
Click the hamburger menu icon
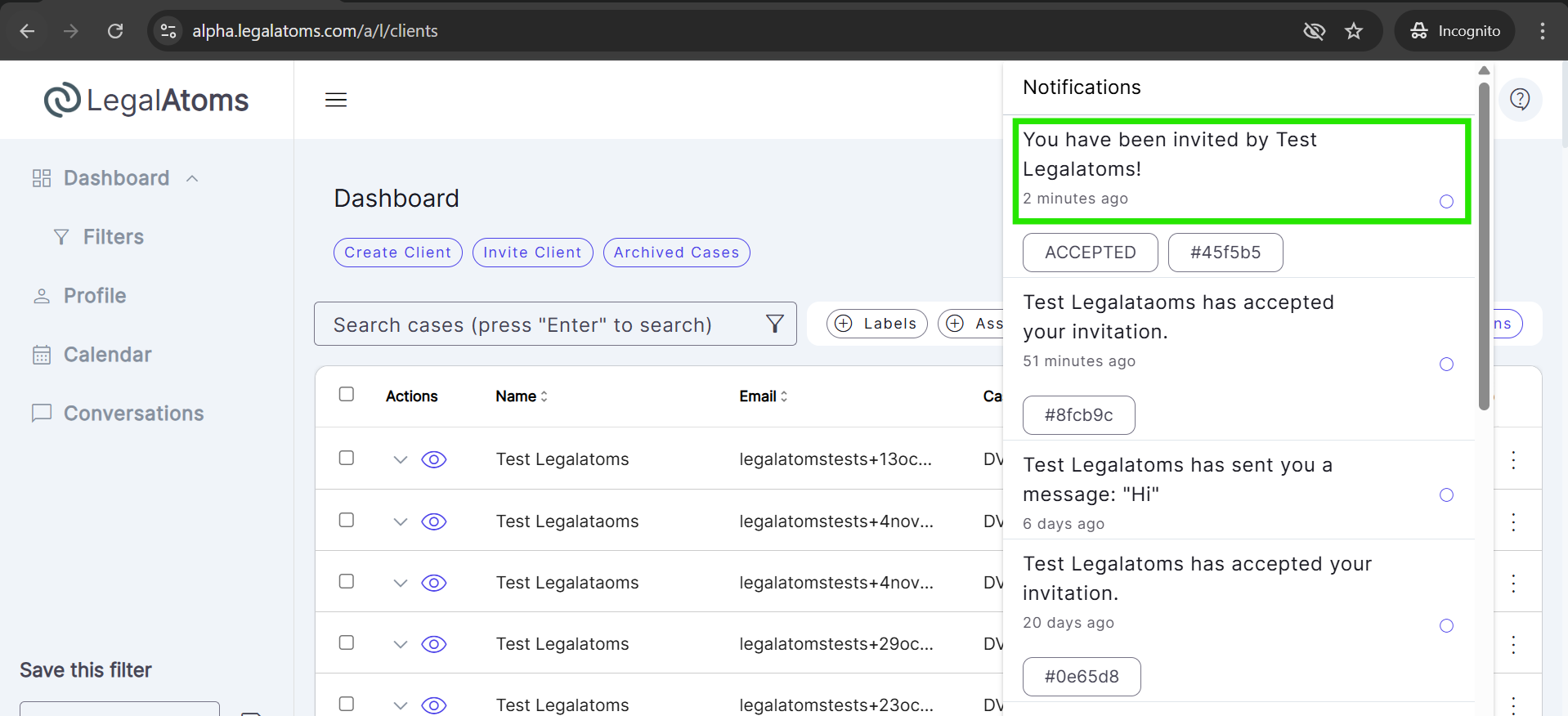click(336, 100)
